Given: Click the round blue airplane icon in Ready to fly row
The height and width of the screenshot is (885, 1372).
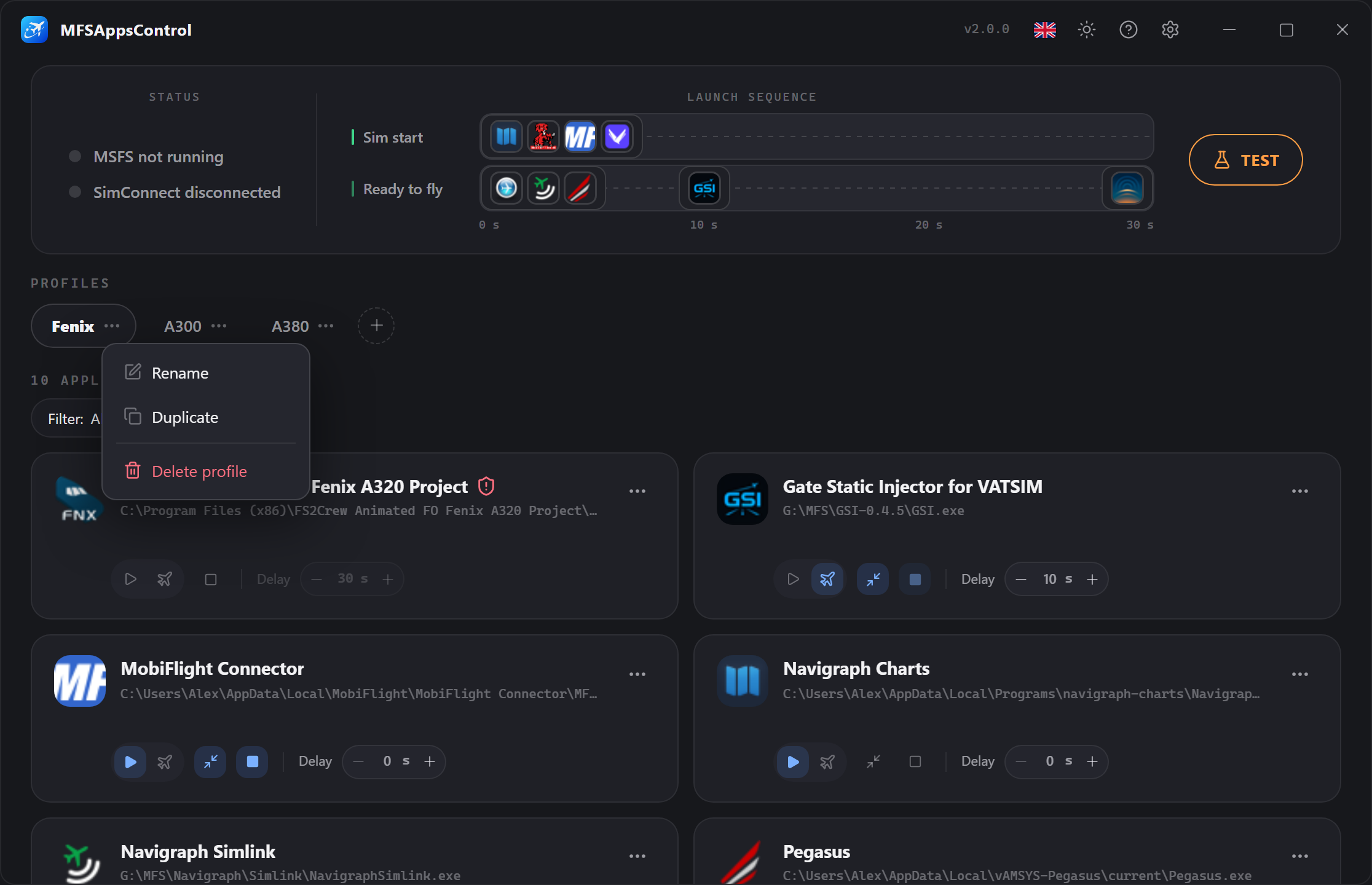Looking at the screenshot, I should coord(507,188).
